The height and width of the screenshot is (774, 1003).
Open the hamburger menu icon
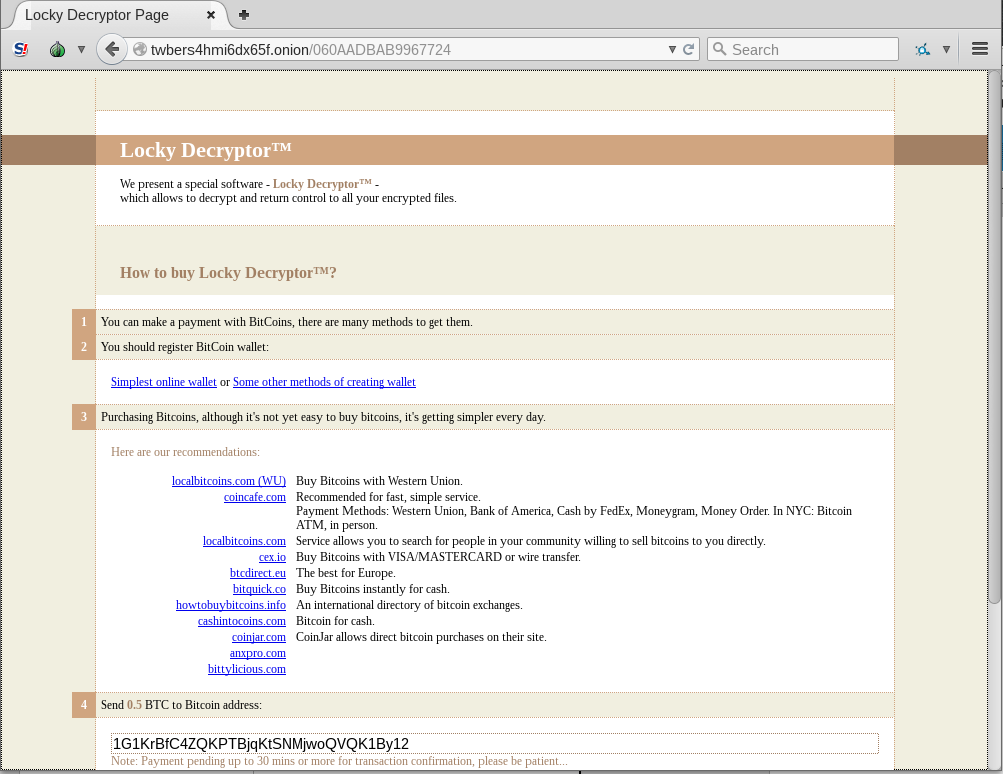click(980, 49)
